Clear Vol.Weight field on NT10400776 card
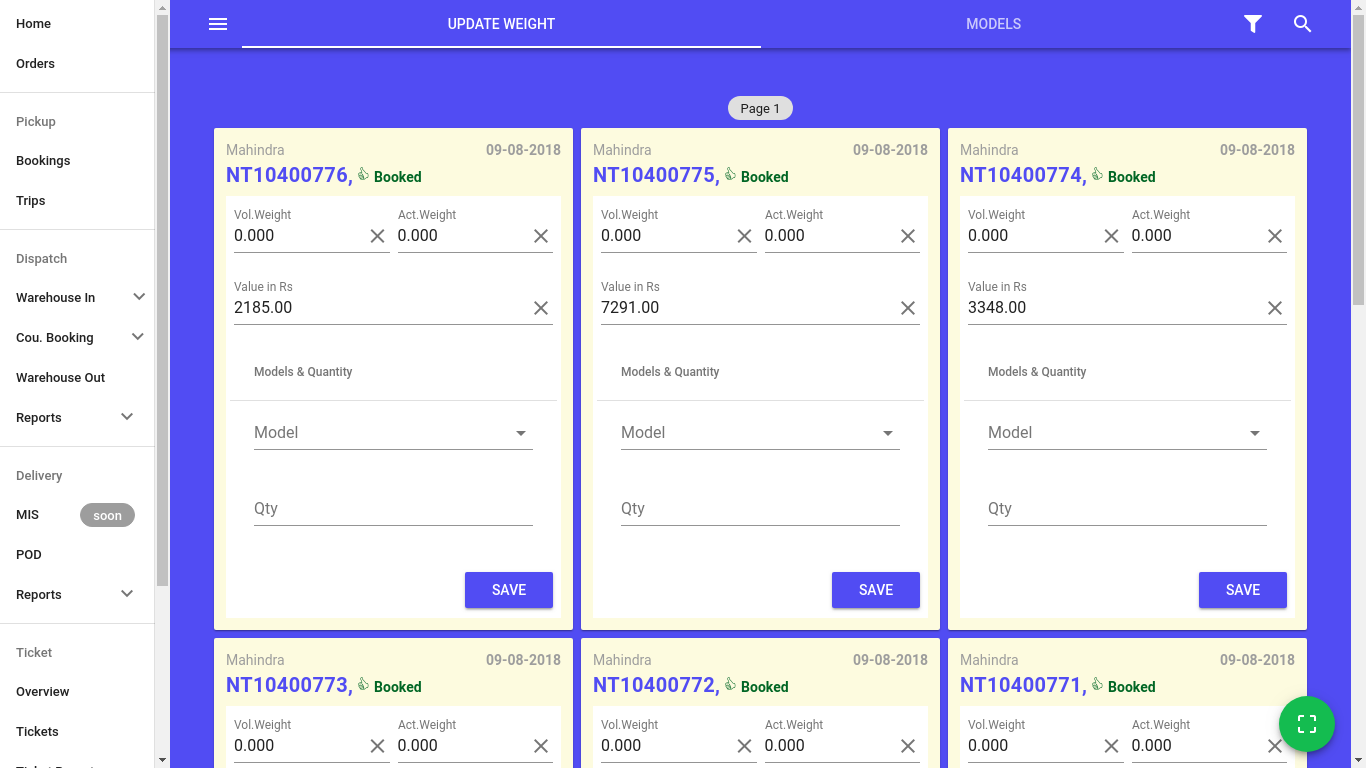 (377, 236)
